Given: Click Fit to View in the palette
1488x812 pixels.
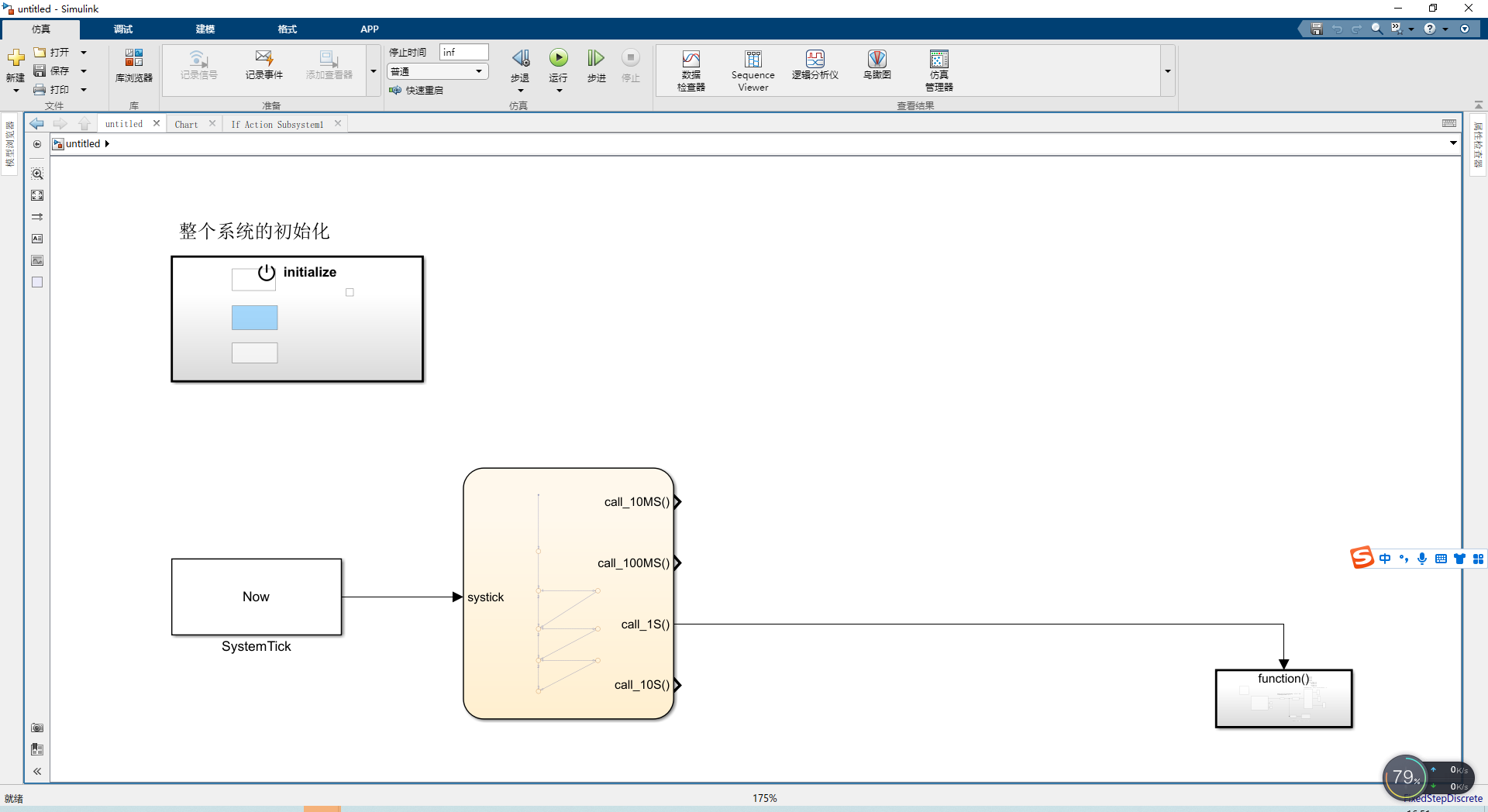Looking at the screenshot, I should [x=37, y=195].
